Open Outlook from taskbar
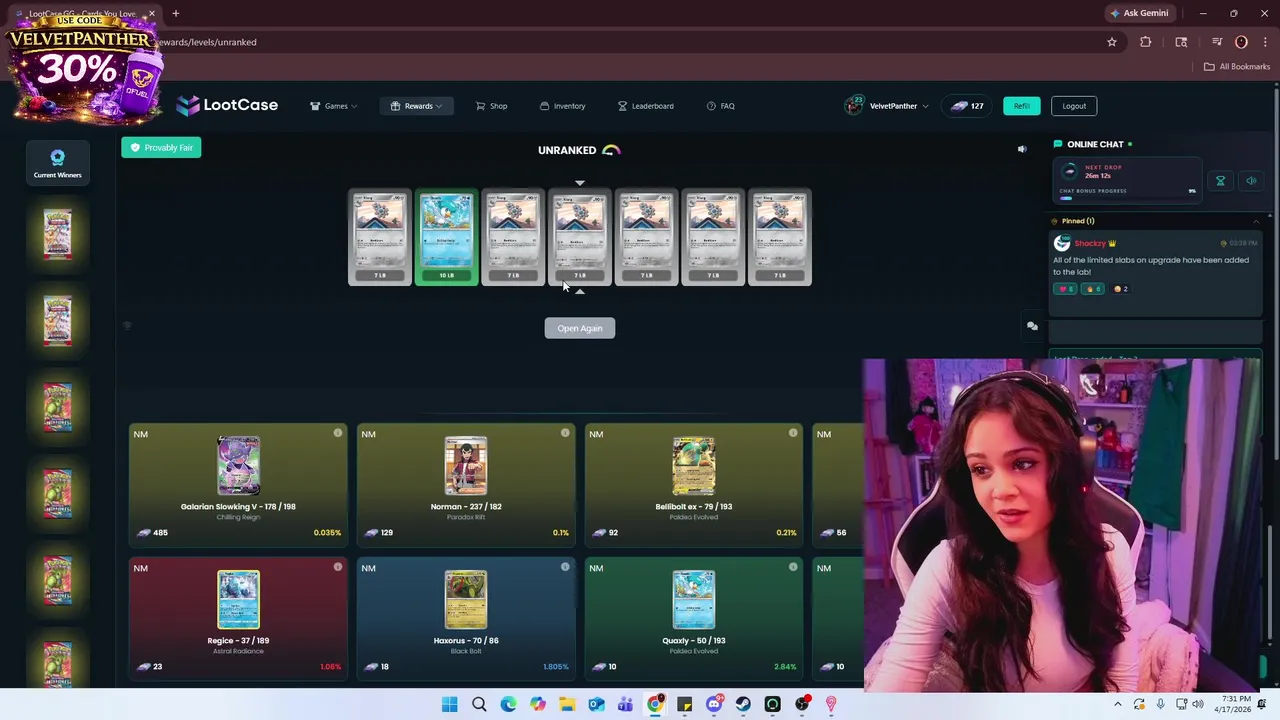1280x720 pixels. coord(596,705)
